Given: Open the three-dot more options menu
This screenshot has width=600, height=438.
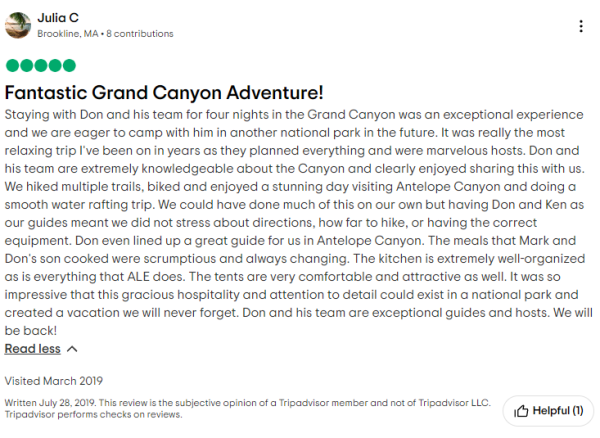Looking at the screenshot, I should coord(582,26).
